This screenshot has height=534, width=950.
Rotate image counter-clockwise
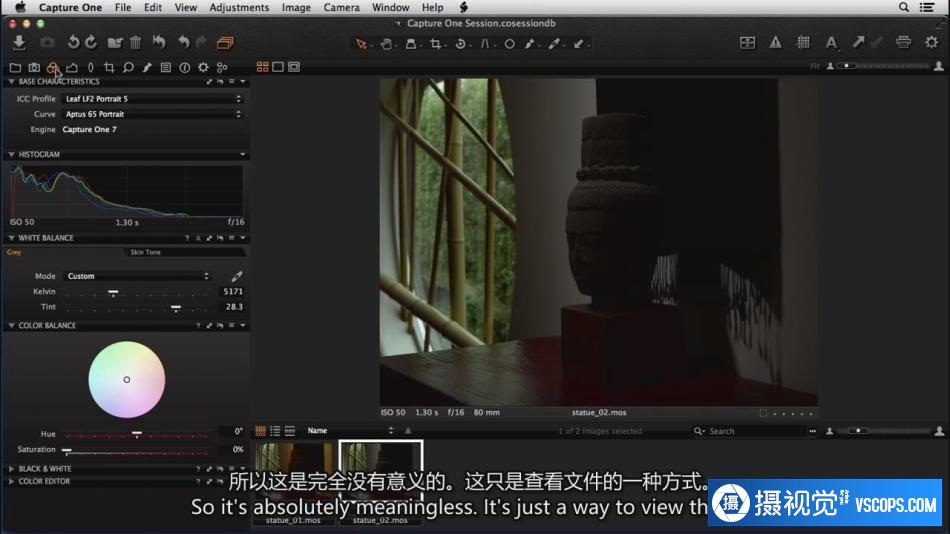tap(73, 42)
